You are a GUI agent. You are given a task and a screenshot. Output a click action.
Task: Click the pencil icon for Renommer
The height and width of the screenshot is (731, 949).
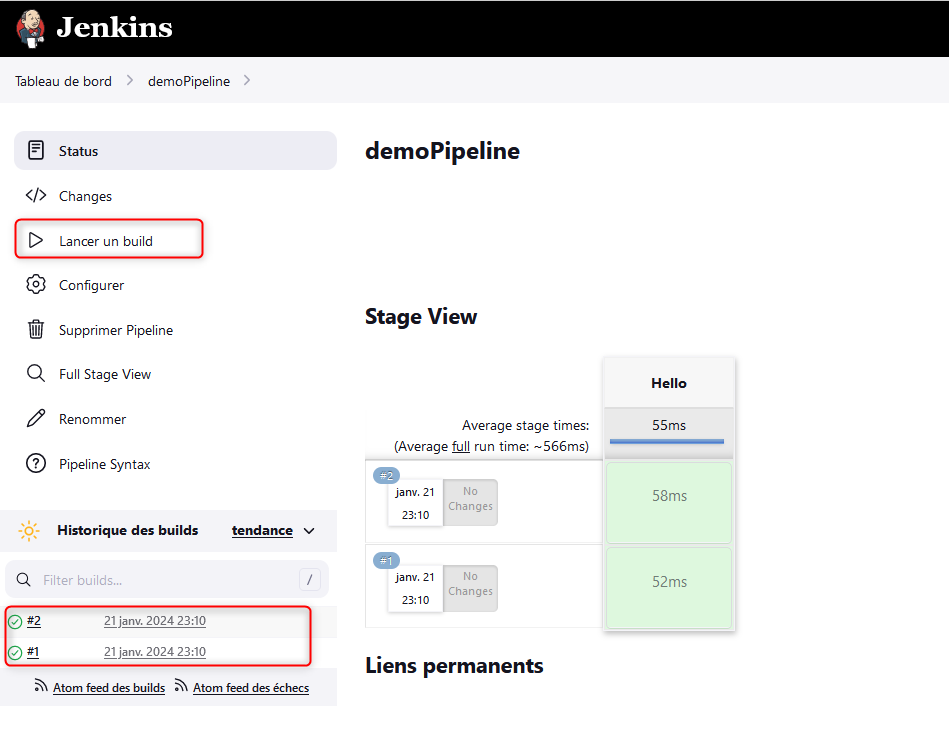point(36,418)
